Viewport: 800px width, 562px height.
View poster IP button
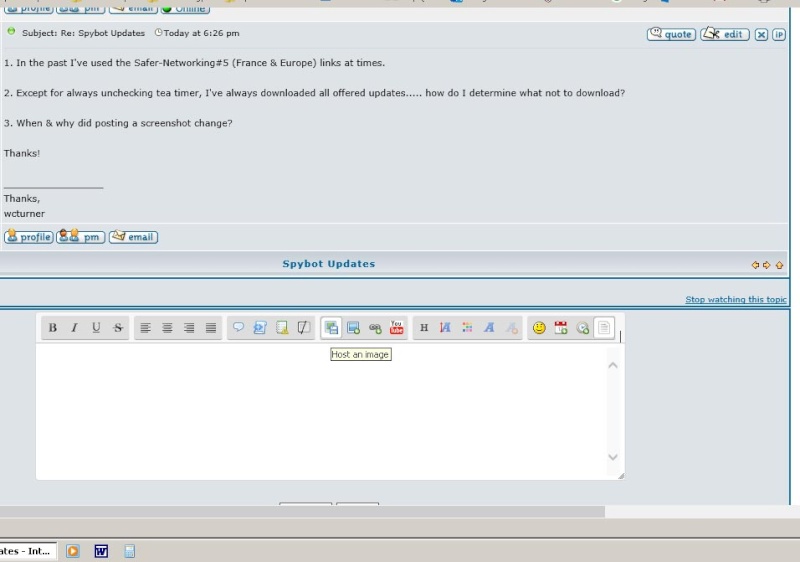(x=779, y=34)
